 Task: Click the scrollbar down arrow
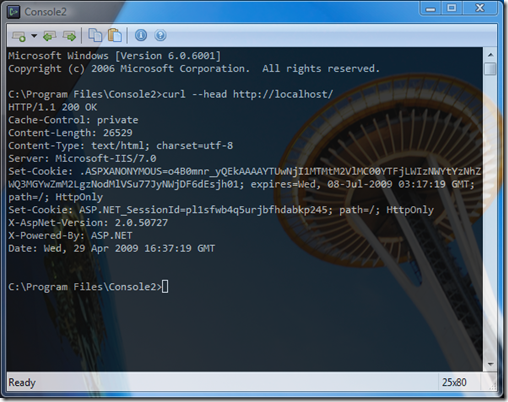[x=490, y=364]
